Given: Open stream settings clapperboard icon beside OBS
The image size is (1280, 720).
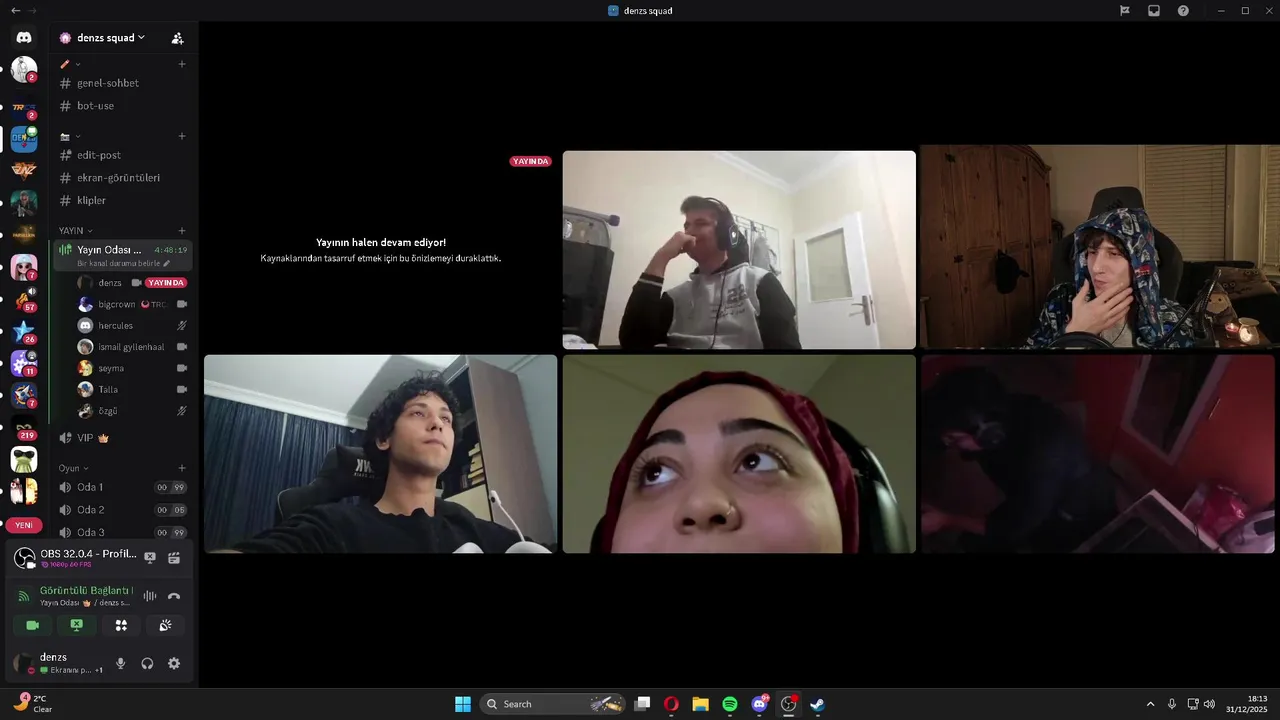Looking at the screenshot, I should [x=174, y=558].
